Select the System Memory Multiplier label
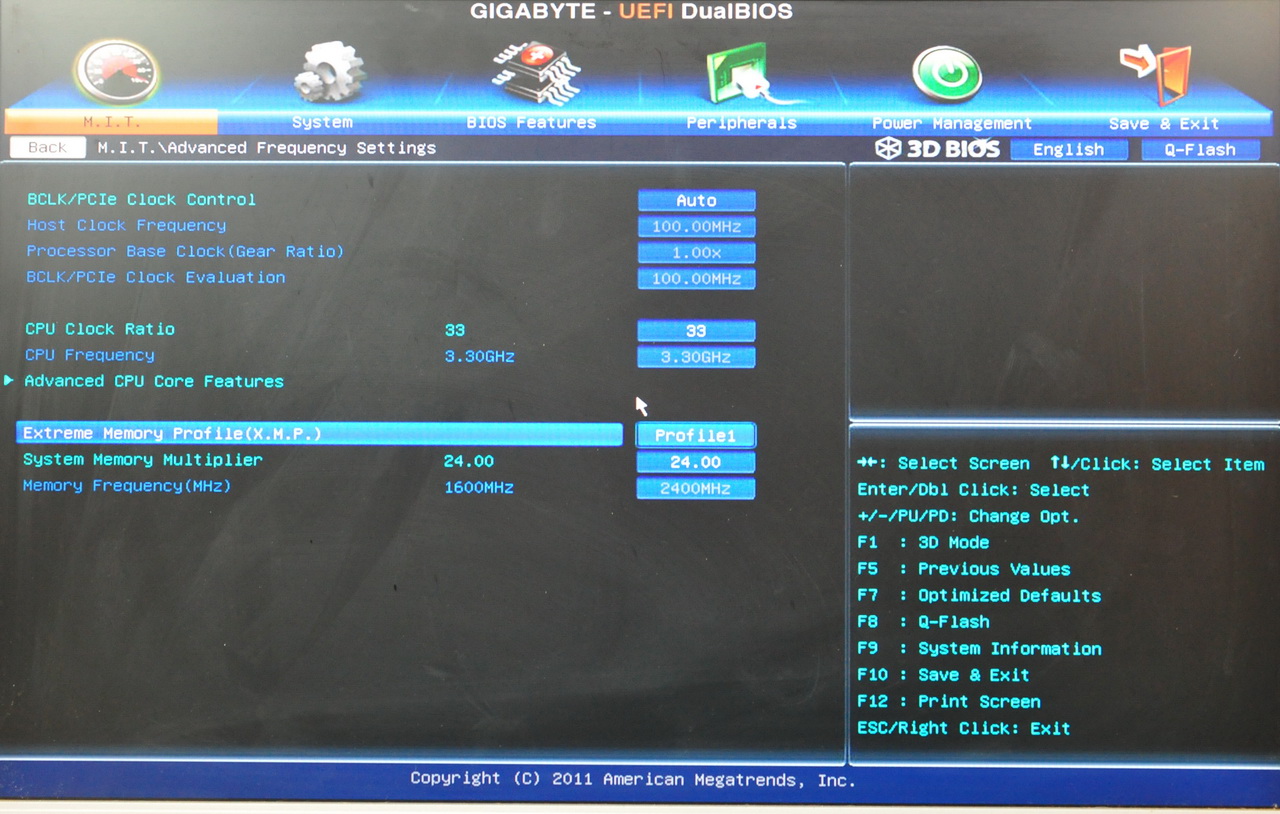 (x=143, y=460)
